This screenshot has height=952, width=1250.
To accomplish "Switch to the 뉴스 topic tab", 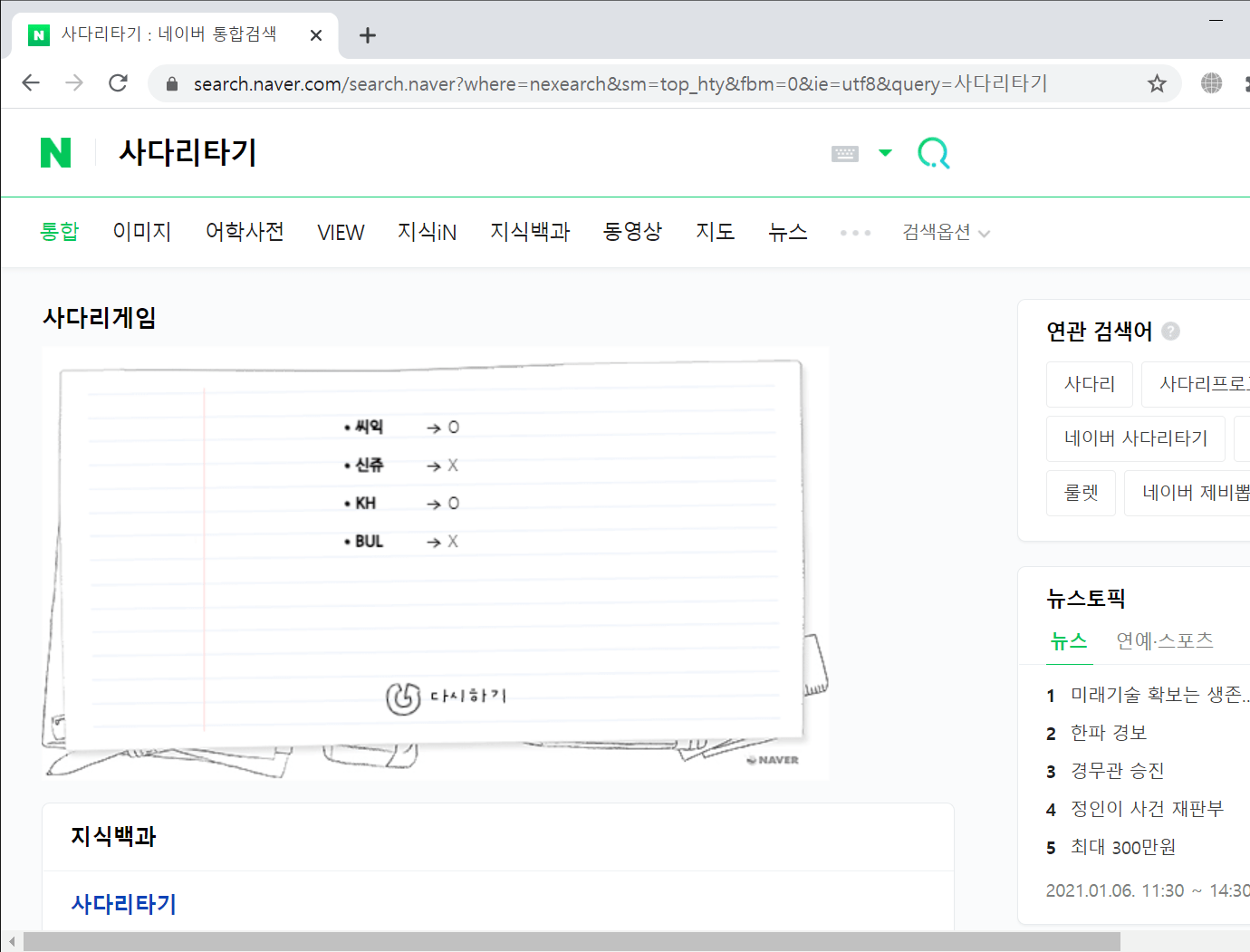I will (1069, 641).
